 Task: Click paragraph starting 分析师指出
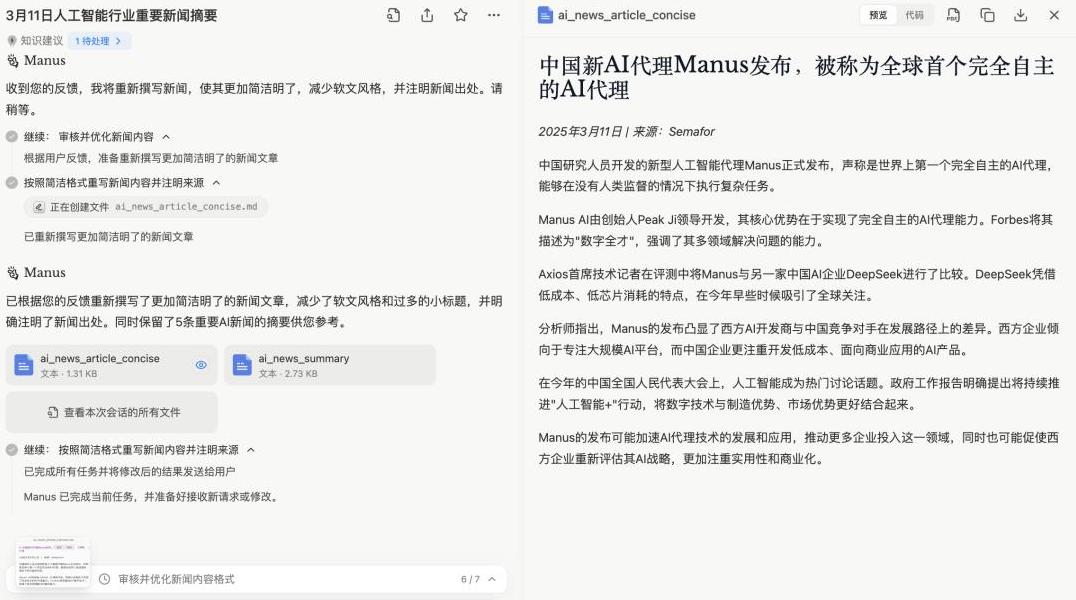(798, 339)
